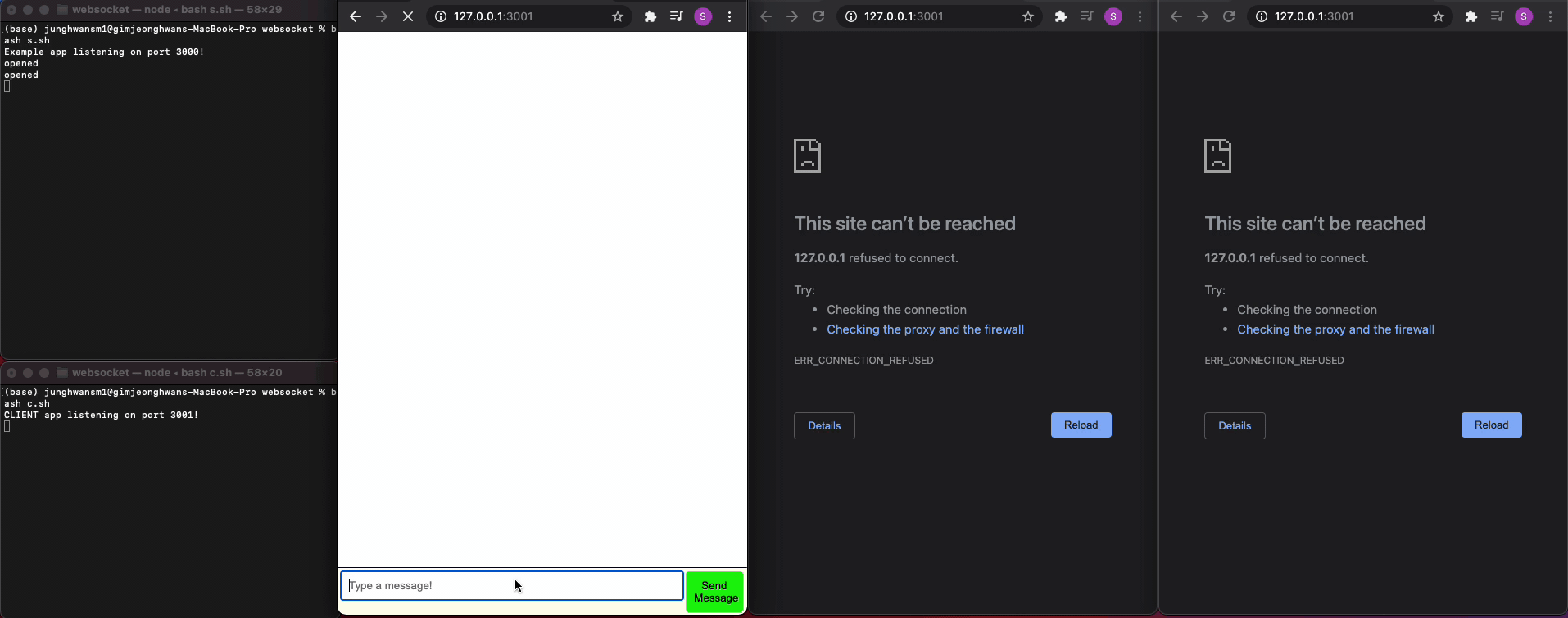Open three-dot menu in first browser window
Screen dimensions: 1568x618
(729, 16)
